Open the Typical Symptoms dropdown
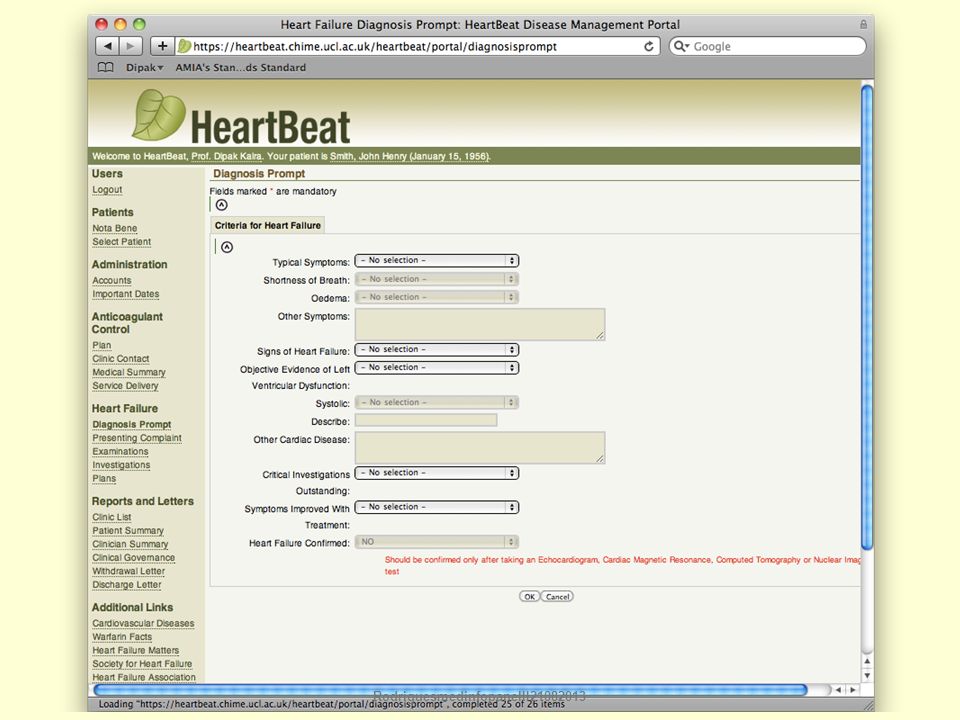The width and height of the screenshot is (960, 720). tap(437, 261)
